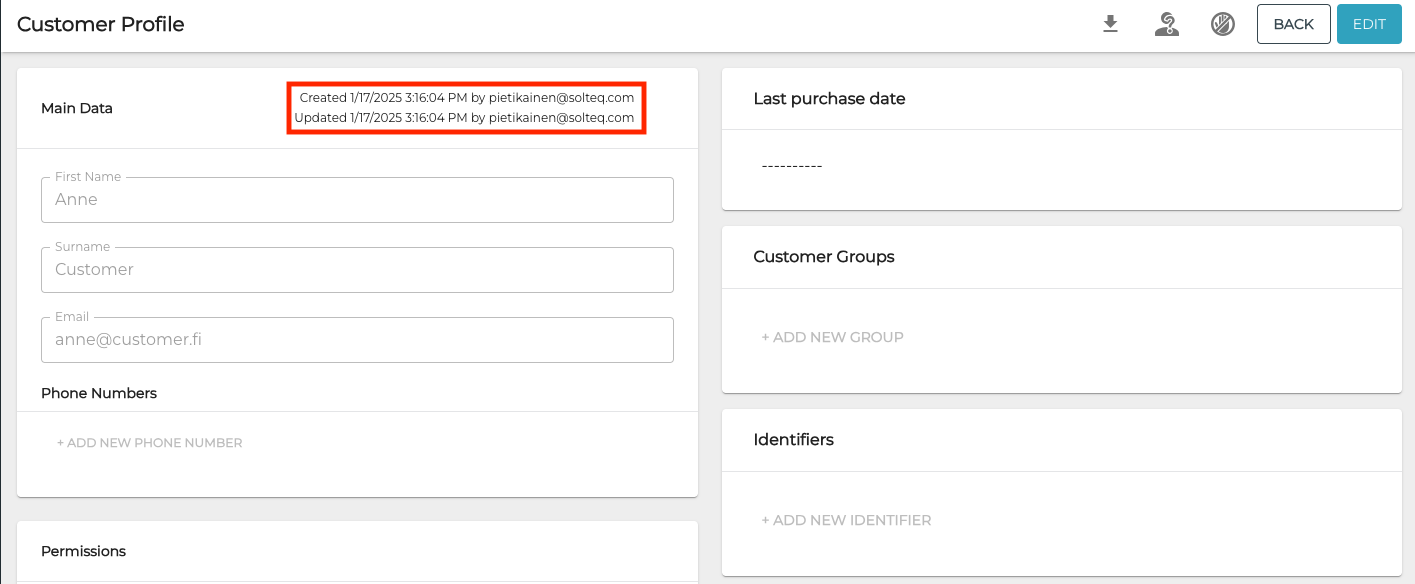Click the Email field with anne@customer.fi

[x=357, y=339]
